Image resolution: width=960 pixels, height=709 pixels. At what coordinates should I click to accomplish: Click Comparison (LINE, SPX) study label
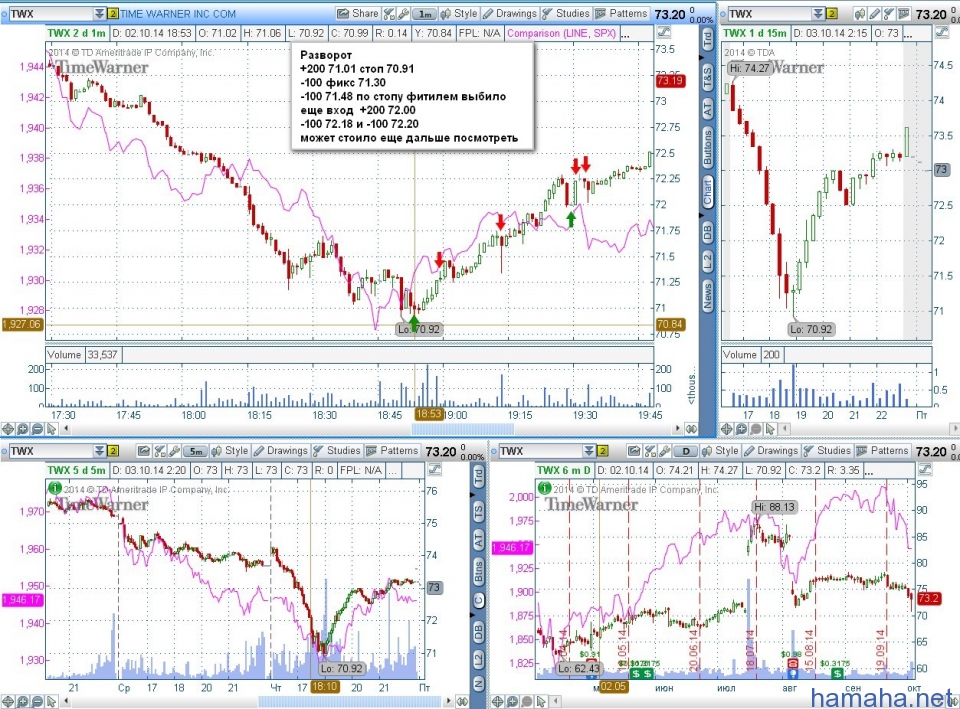click(x=561, y=33)
